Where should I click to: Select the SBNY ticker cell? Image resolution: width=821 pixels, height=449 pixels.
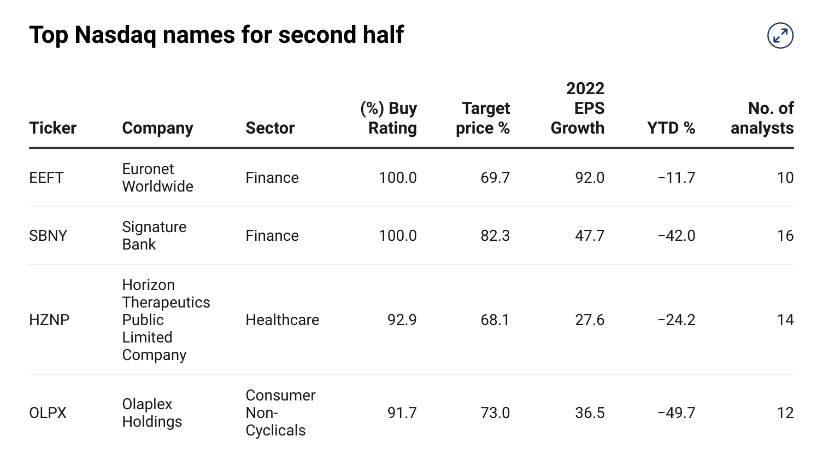coord(48,236)
